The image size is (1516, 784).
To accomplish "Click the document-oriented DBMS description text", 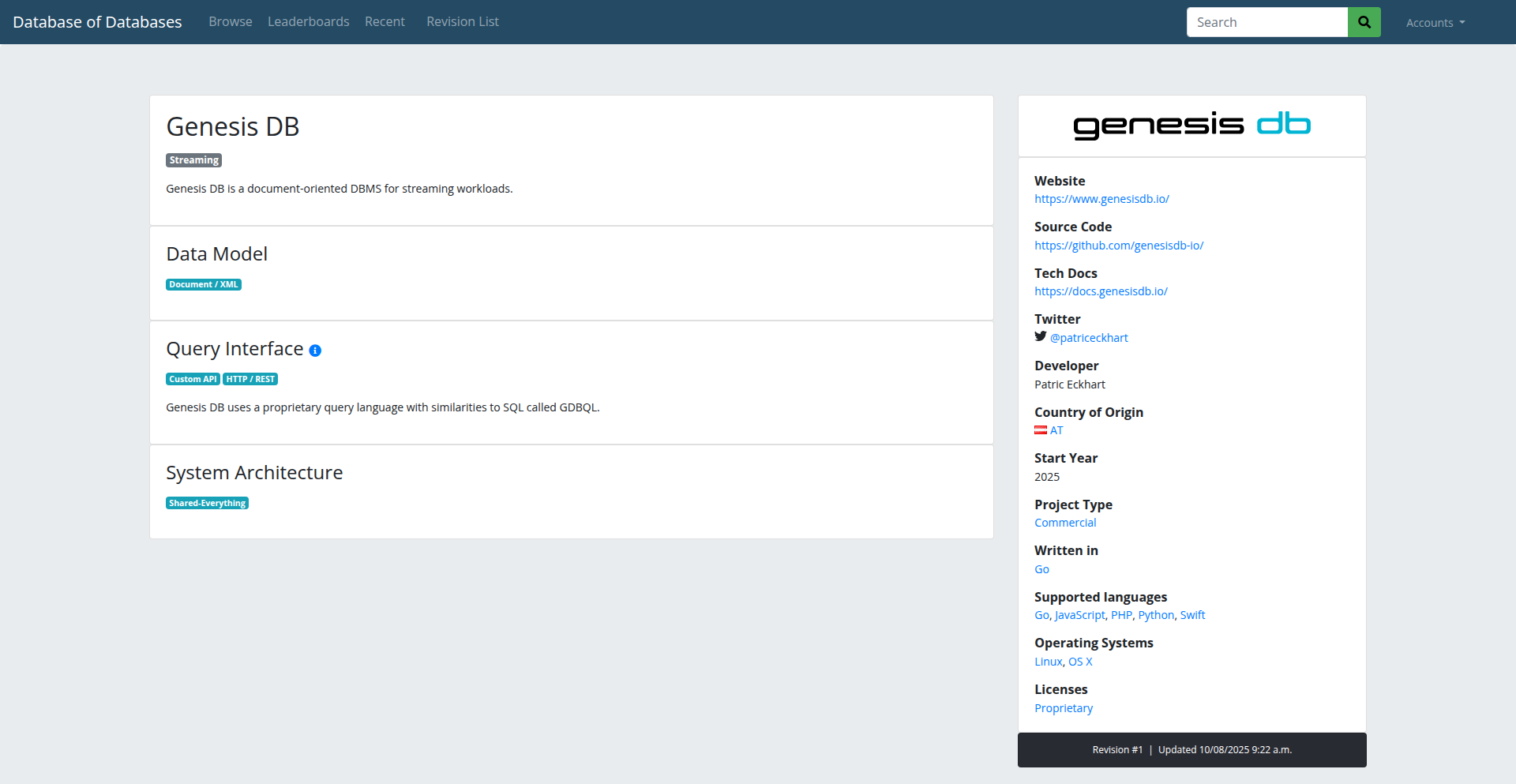I will point(340,189).
